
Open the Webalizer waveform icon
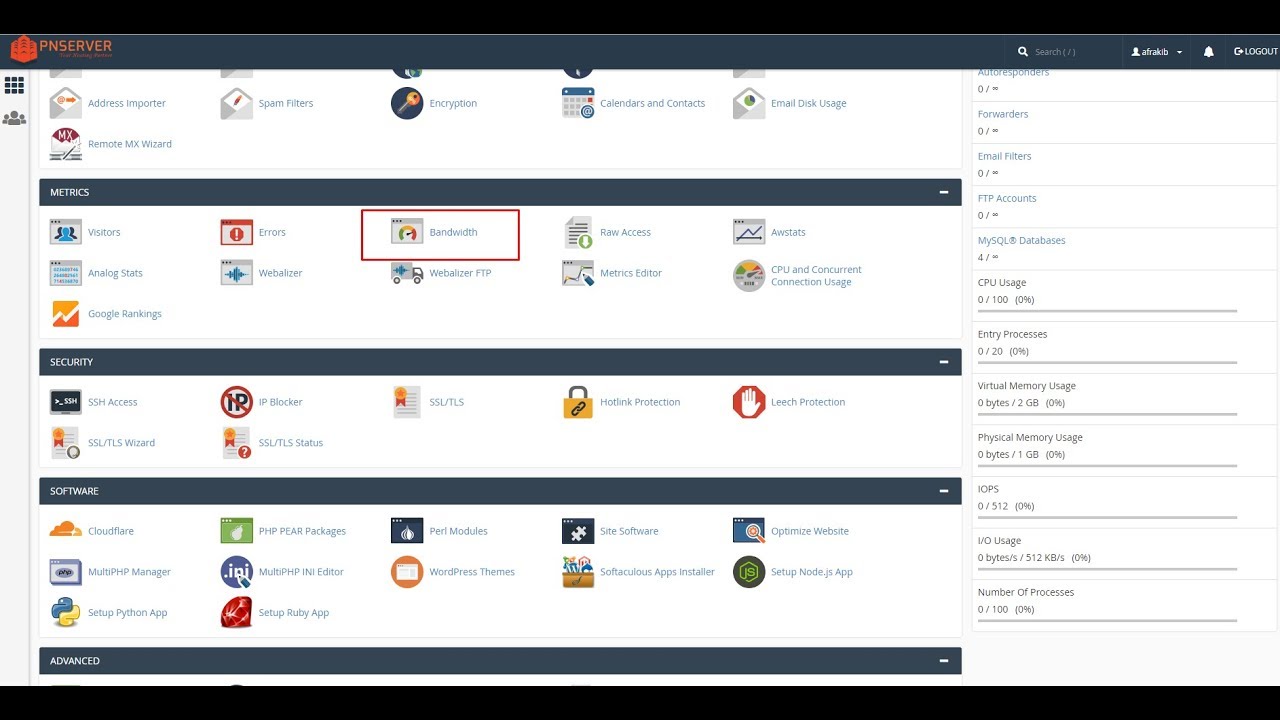[x=237, y=273]
